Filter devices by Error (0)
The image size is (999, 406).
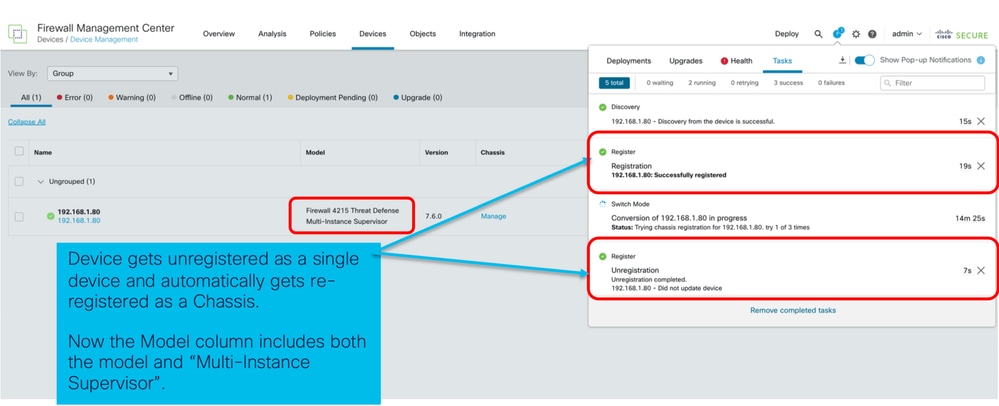pos(75,98)
